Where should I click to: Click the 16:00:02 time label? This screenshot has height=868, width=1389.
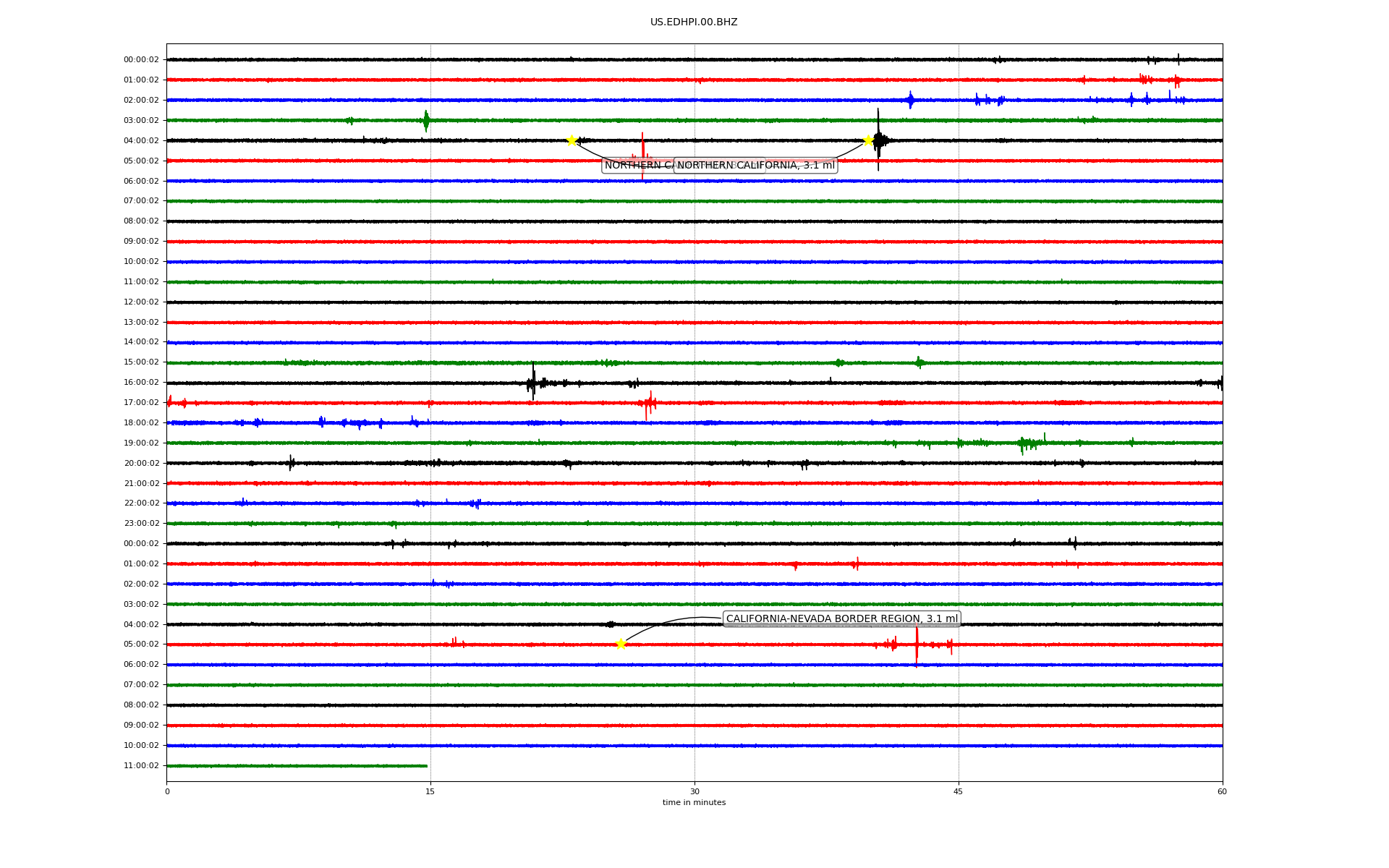point(141,383)
